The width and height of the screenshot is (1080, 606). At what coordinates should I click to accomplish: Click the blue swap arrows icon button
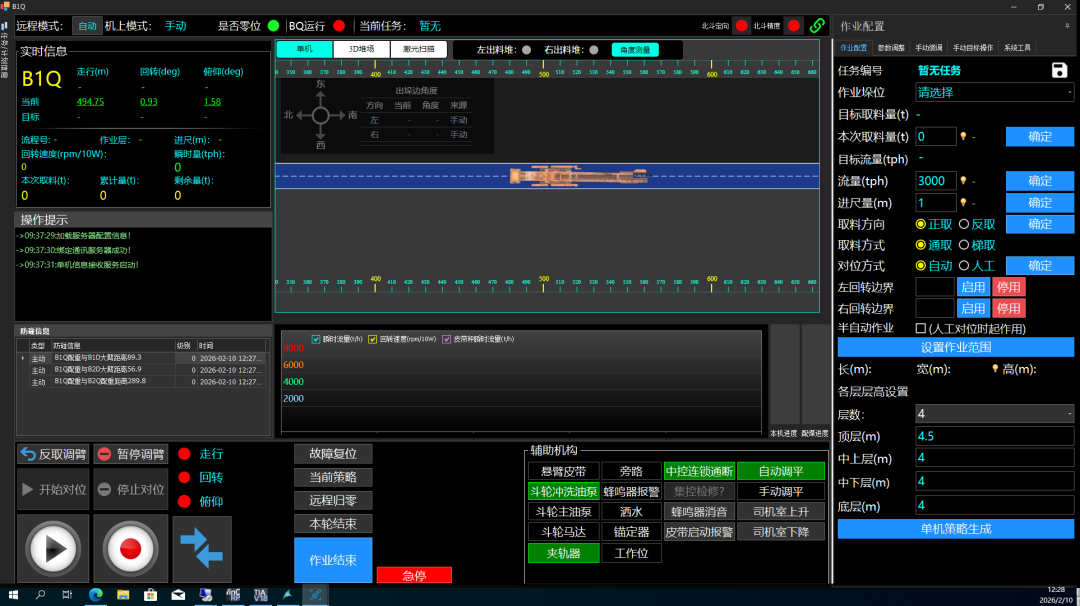click(202, 548)
